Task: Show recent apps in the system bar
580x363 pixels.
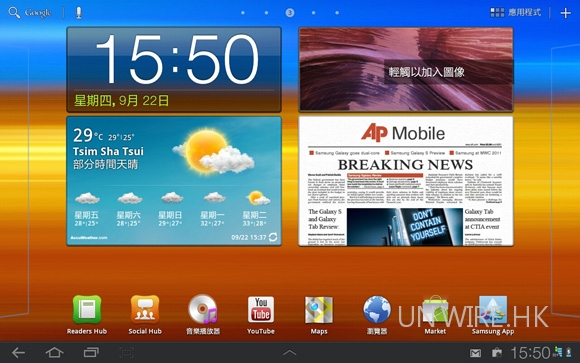Action: coord(91,353)
